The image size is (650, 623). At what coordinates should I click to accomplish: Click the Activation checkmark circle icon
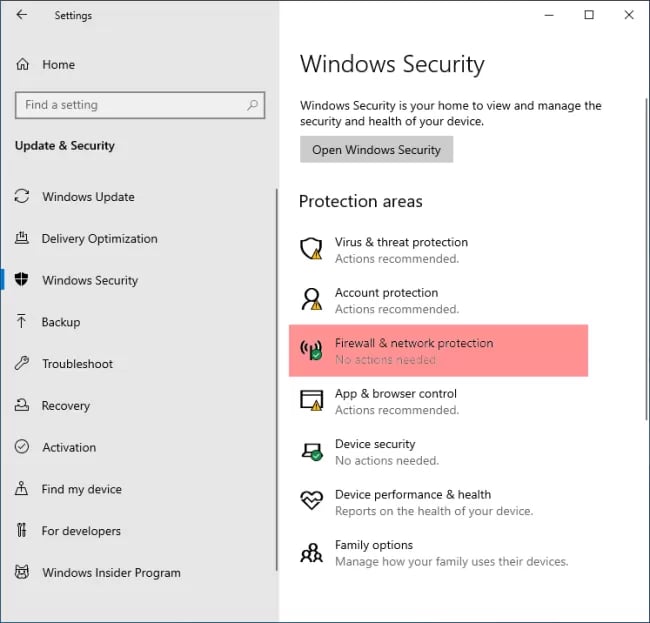tap(22, 447)
